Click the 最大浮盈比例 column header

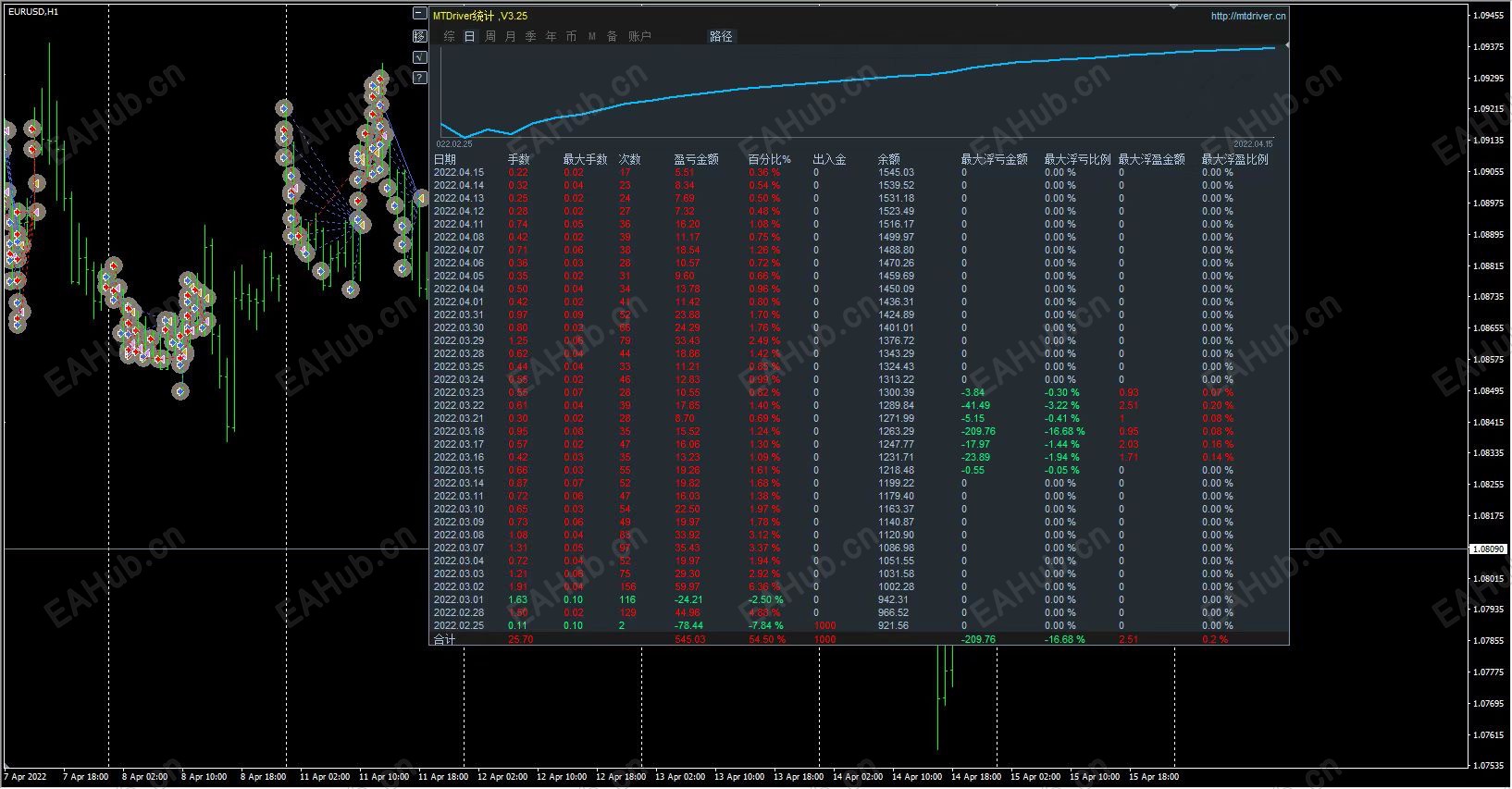[x=1235, y=159]
